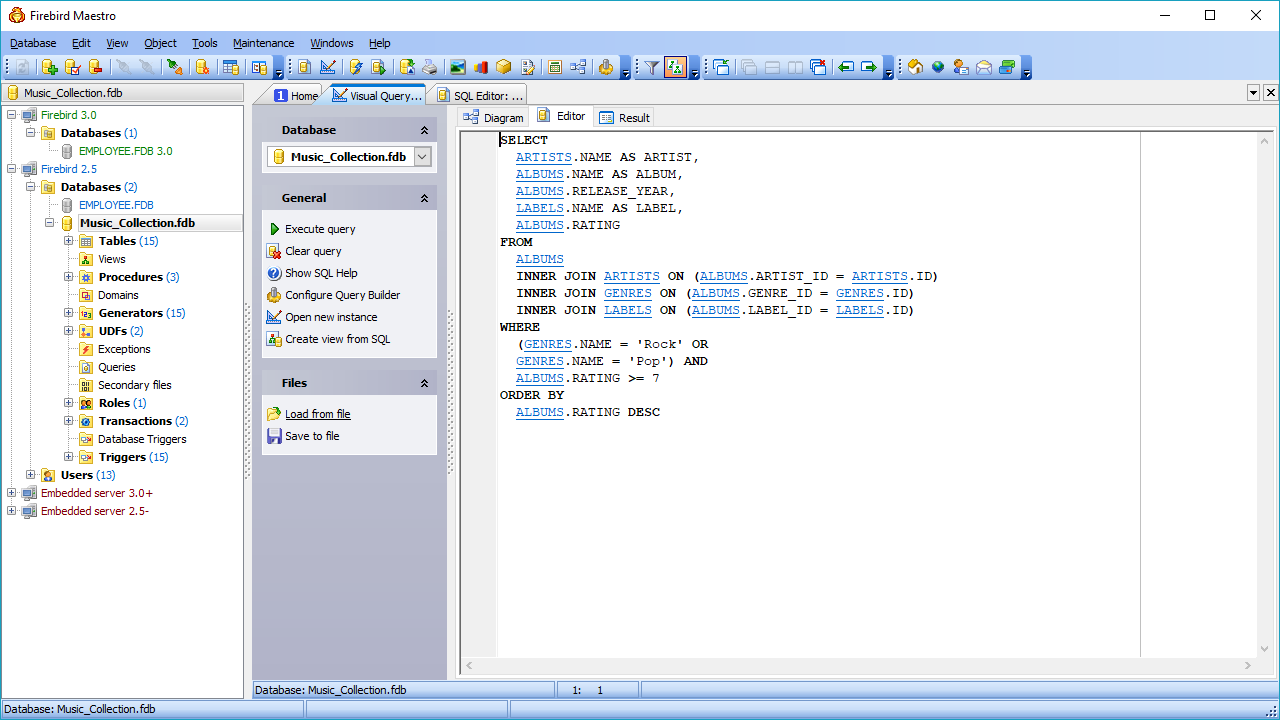1280x720 pixels.
Task: Click the BLOB viewer picture icon
Action: tap(457, 67)
